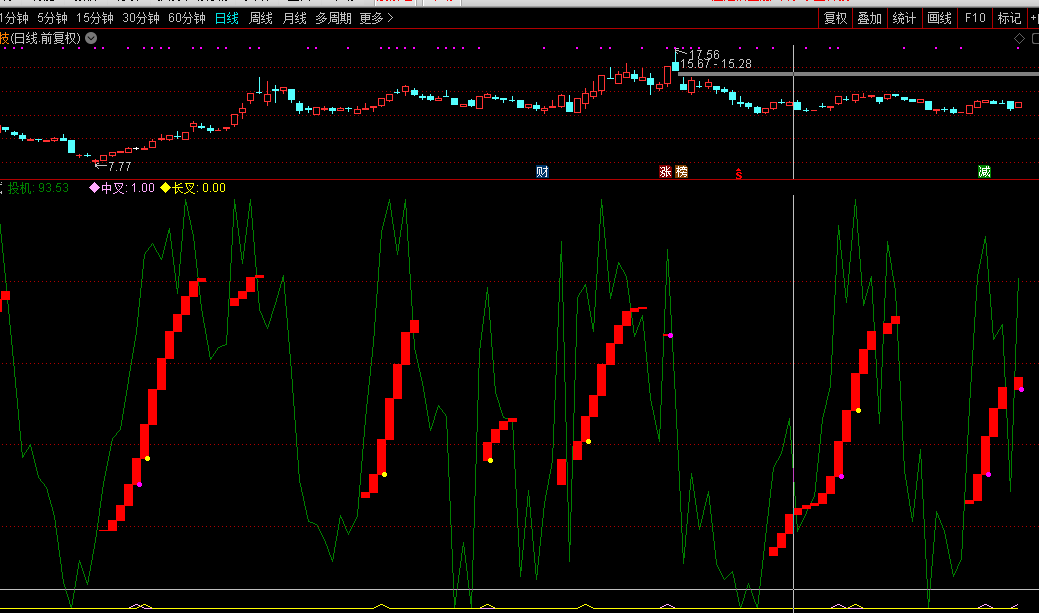Click the 涨 event marker on chart
Viewport: 1039px width, 613px height.
tap(665, 172)
